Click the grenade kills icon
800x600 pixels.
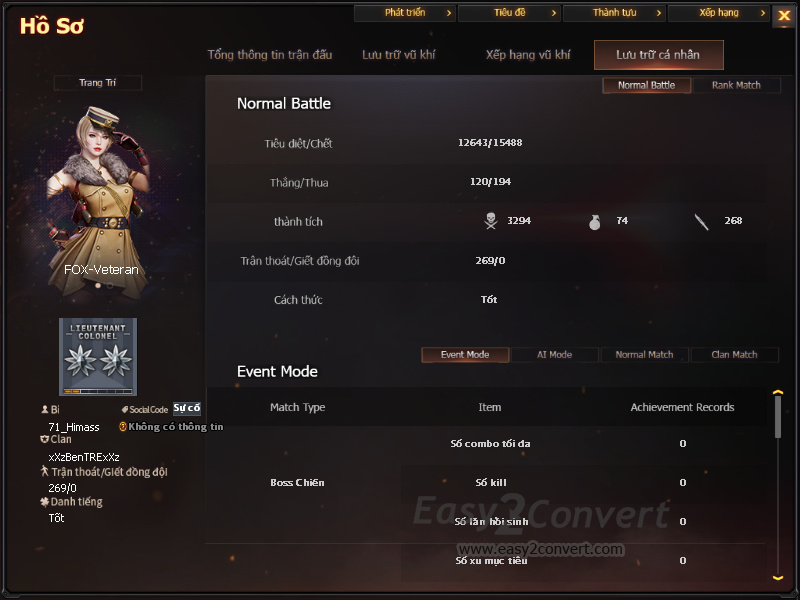tap(594, 222)
